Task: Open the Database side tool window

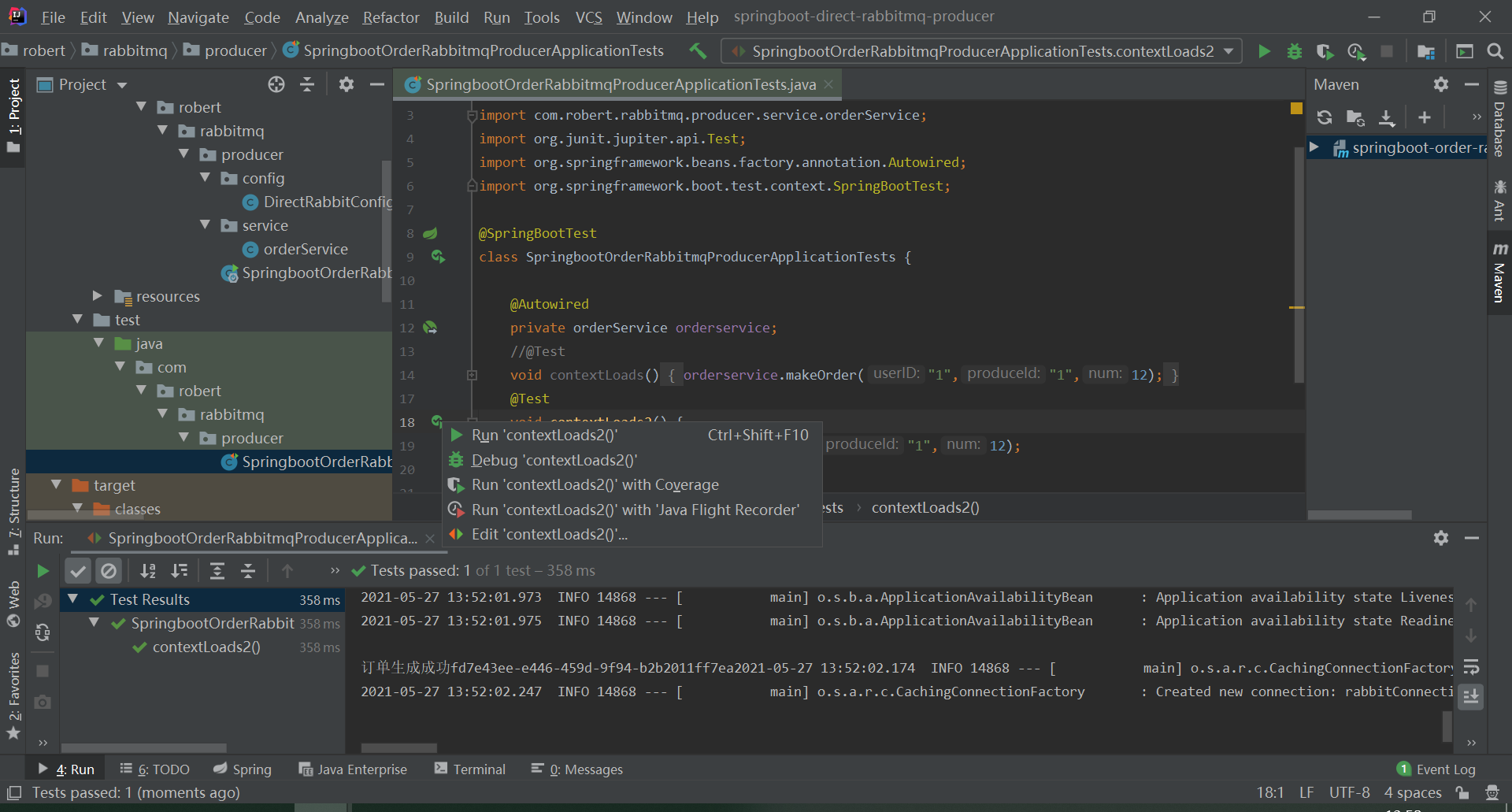Action: (x=1499, y=120)
